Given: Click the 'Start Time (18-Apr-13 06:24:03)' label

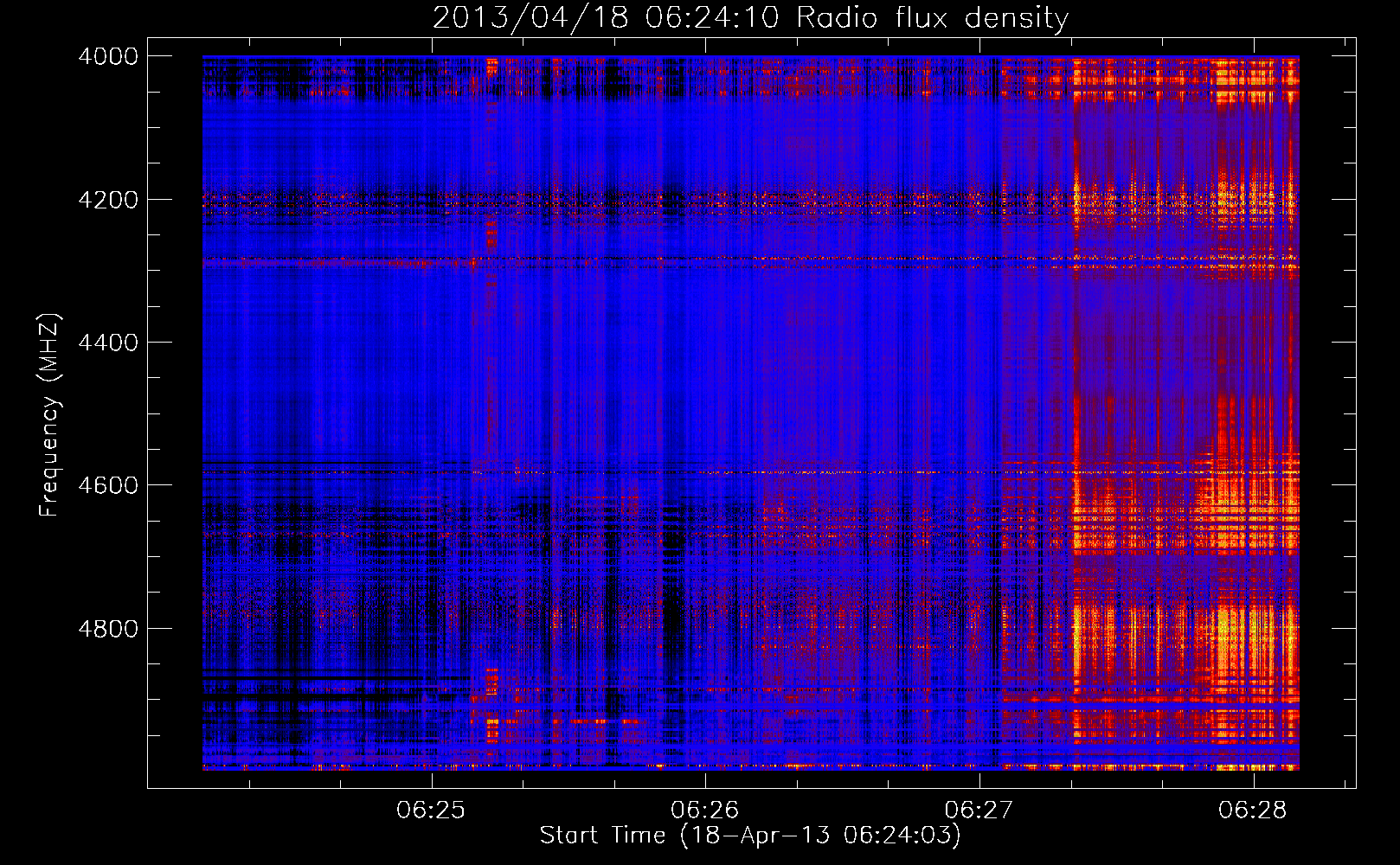Looking at the screenshot, I should (x=750, y=836).
